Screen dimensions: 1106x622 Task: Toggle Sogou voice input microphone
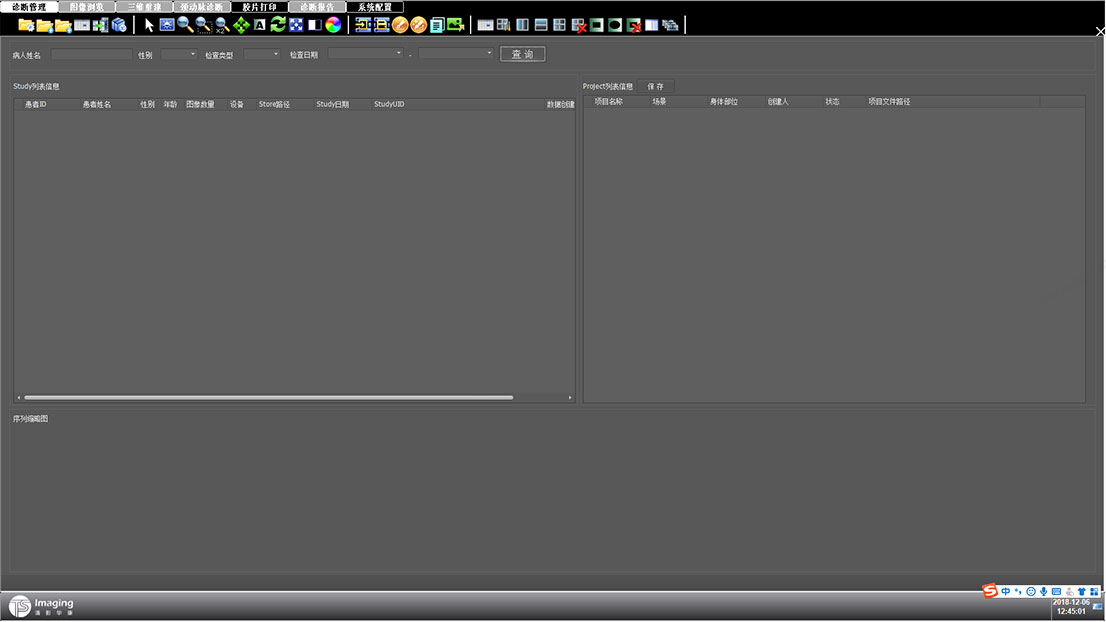point(1044,592)
